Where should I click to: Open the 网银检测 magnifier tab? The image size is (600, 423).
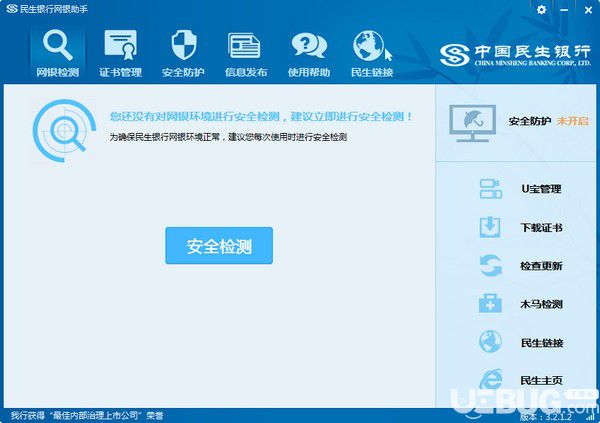58,53
